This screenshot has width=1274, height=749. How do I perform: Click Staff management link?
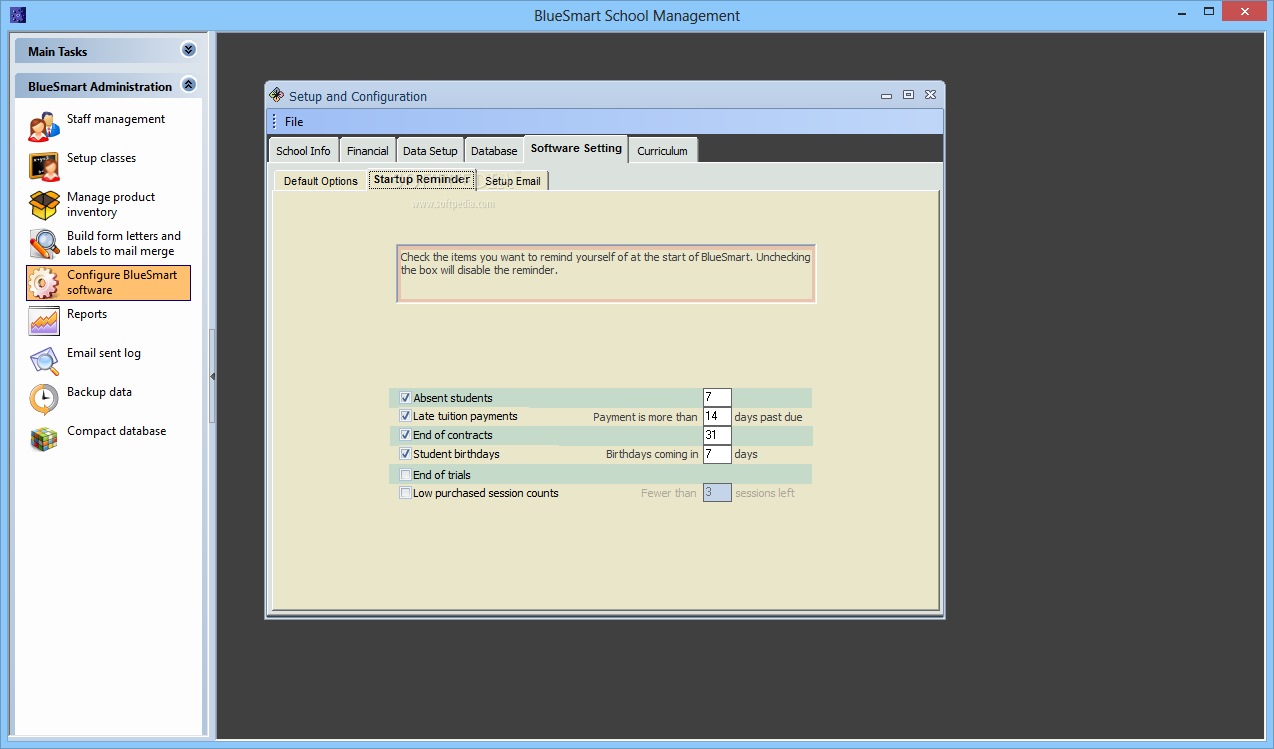[x=116, y=119]
